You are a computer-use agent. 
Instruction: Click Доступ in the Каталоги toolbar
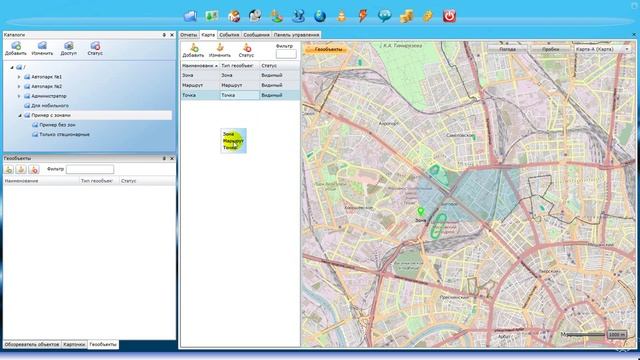coord(69,49)
